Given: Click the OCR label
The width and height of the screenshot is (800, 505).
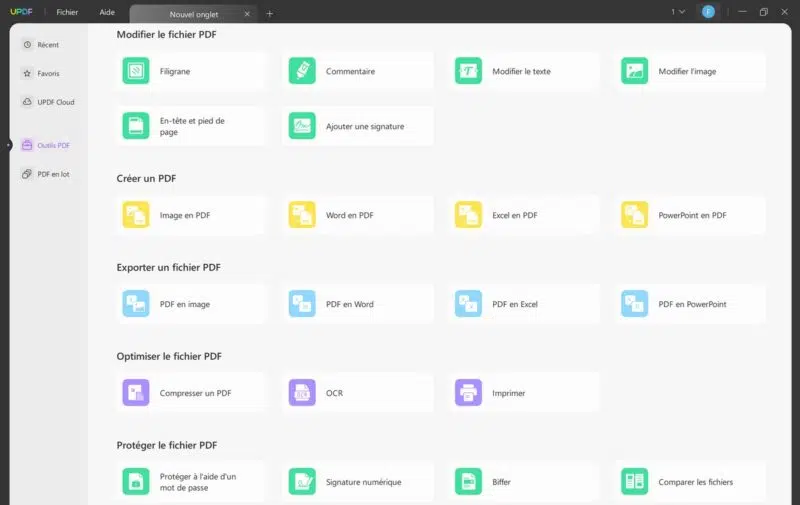Looking at the screenshot, I should coord(335,393).
